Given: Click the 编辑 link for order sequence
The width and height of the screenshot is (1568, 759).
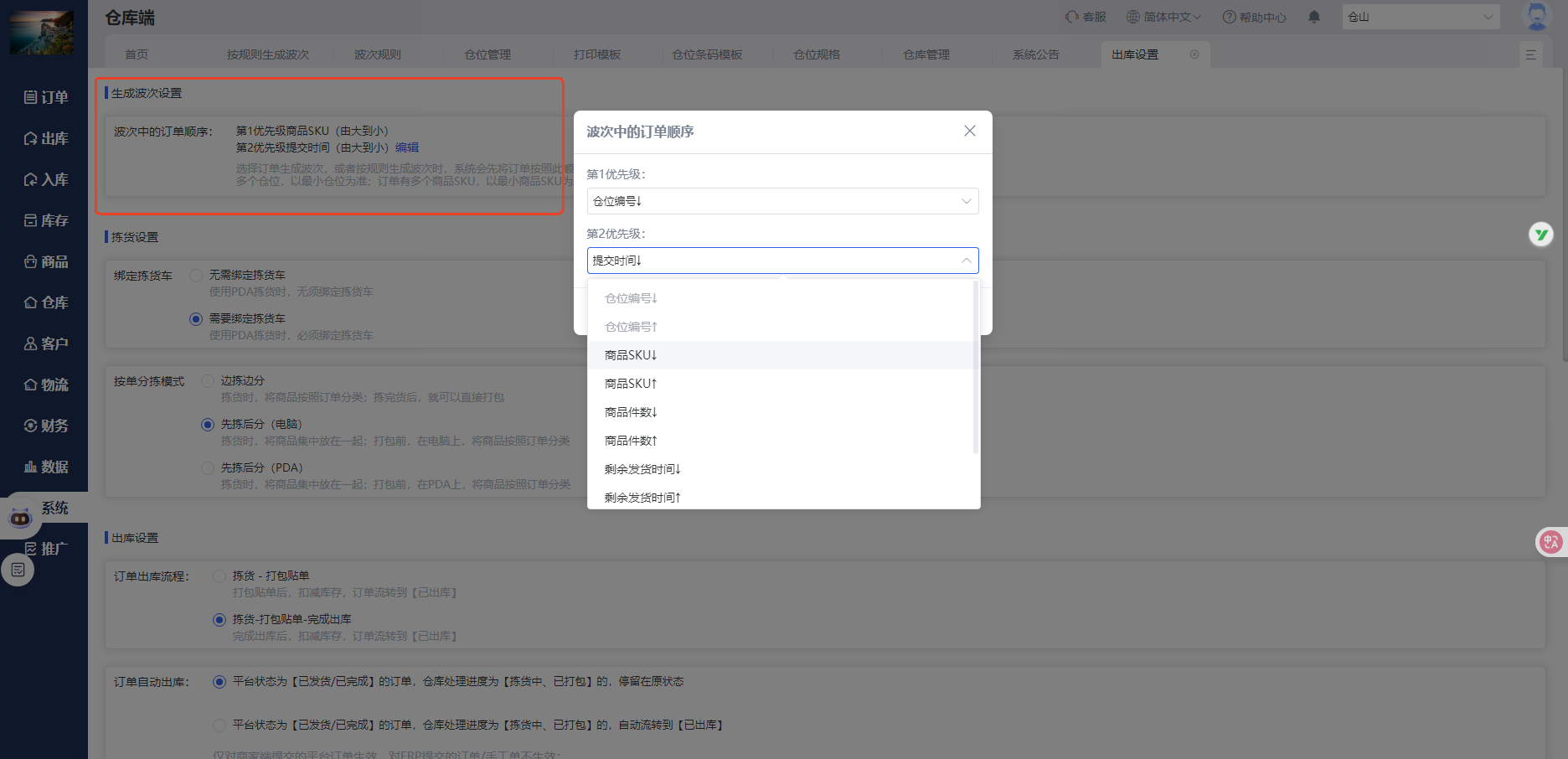Looking at the screenshot, I should (x=407, y=147).
